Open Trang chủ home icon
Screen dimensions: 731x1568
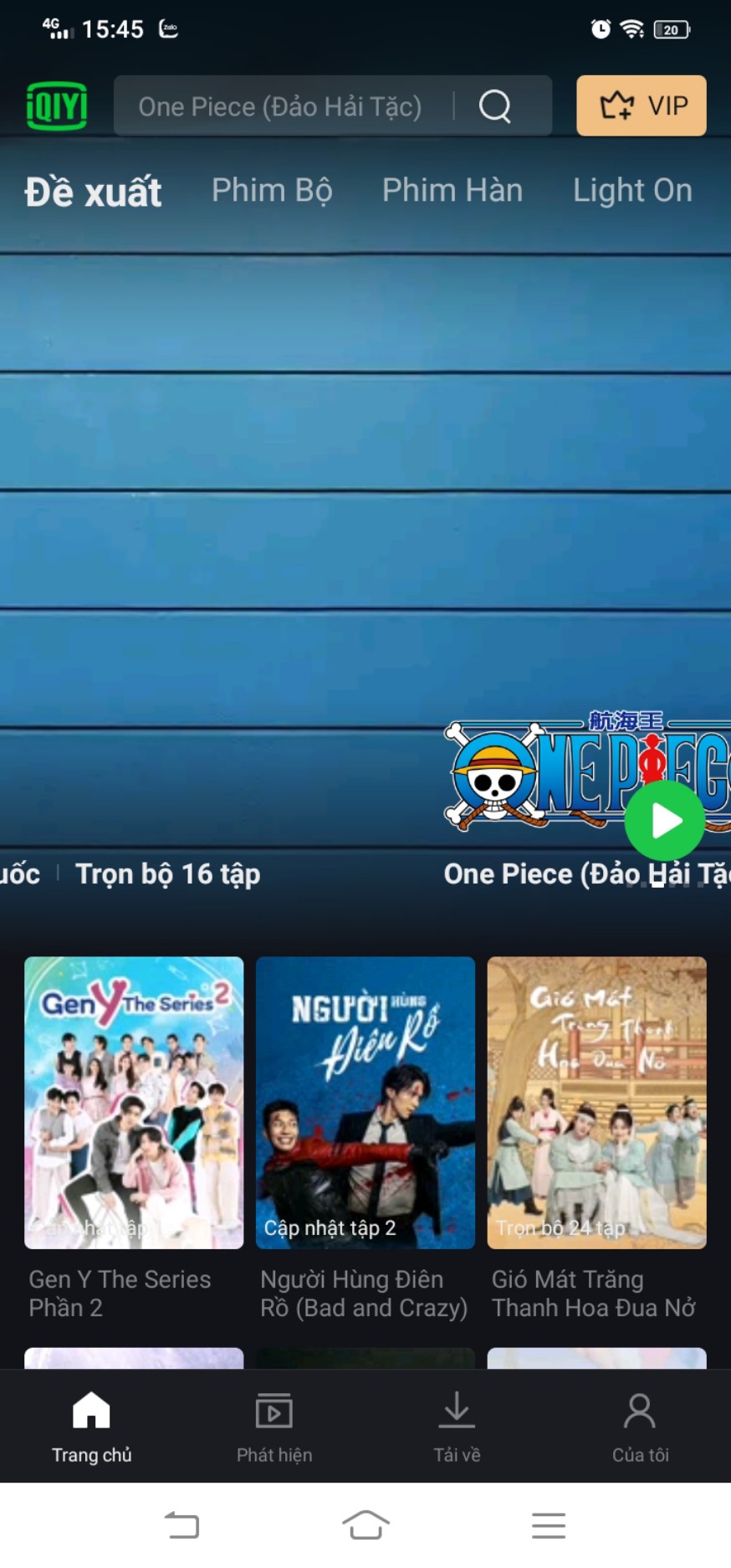tap(91, 1411)
